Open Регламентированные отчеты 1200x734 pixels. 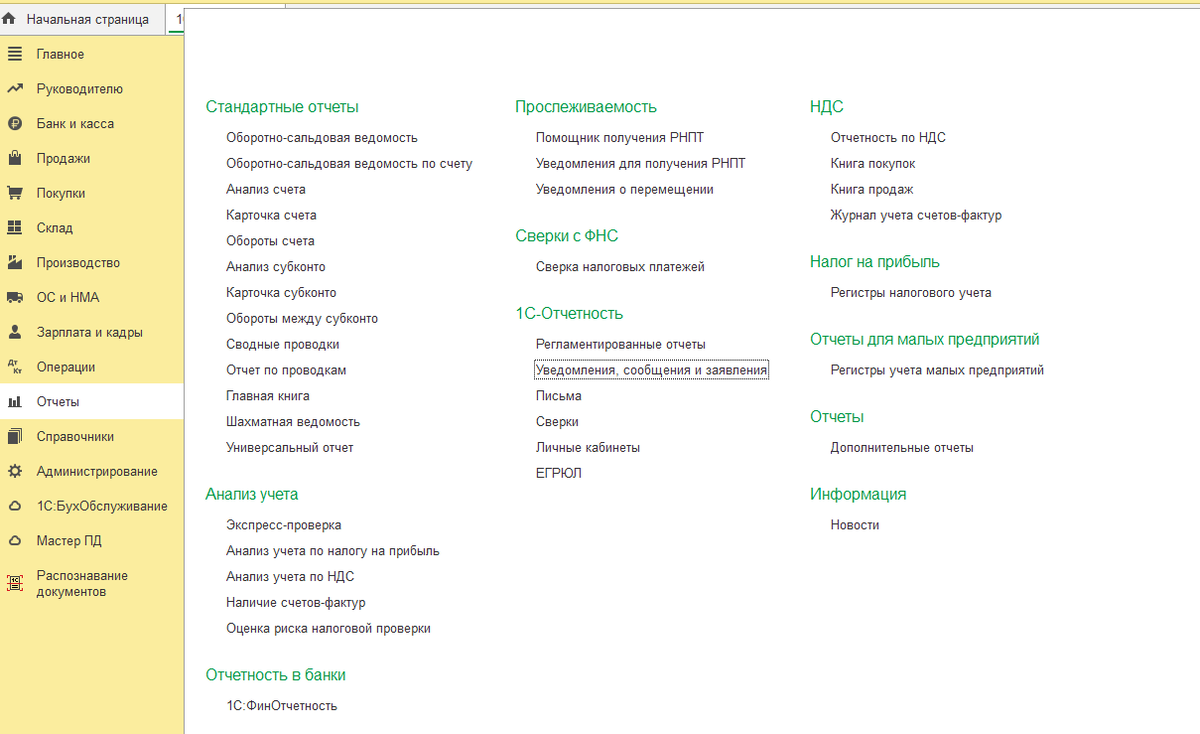621,344
